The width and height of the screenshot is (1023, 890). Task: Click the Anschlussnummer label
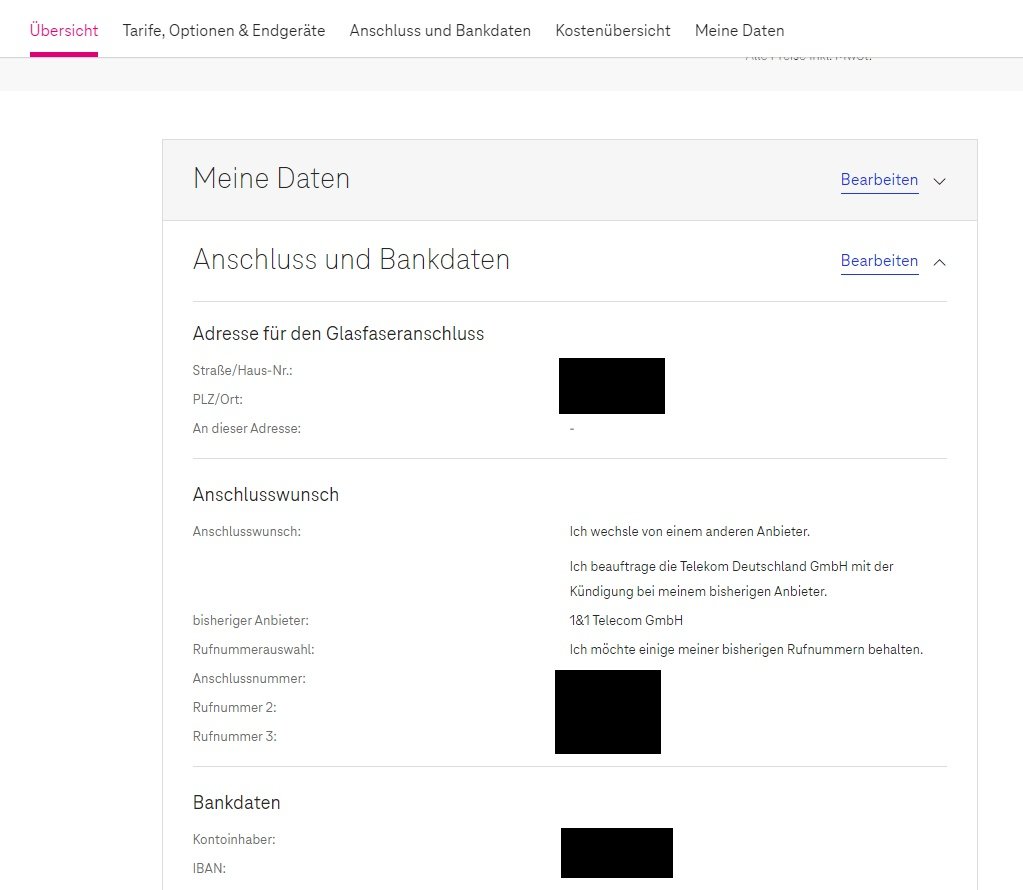[249, 679]
